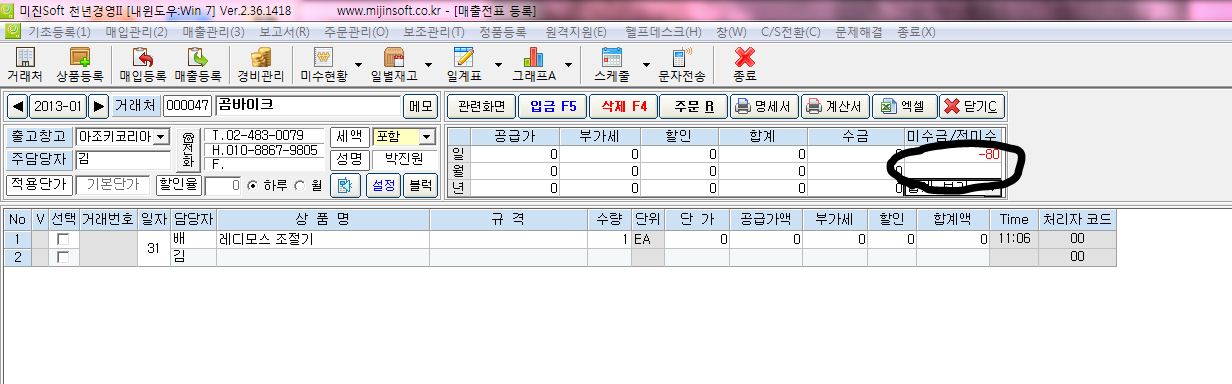The image size is (1232, 384).
Task: Click the icon button left of 설정
Action: click(346, 185)
